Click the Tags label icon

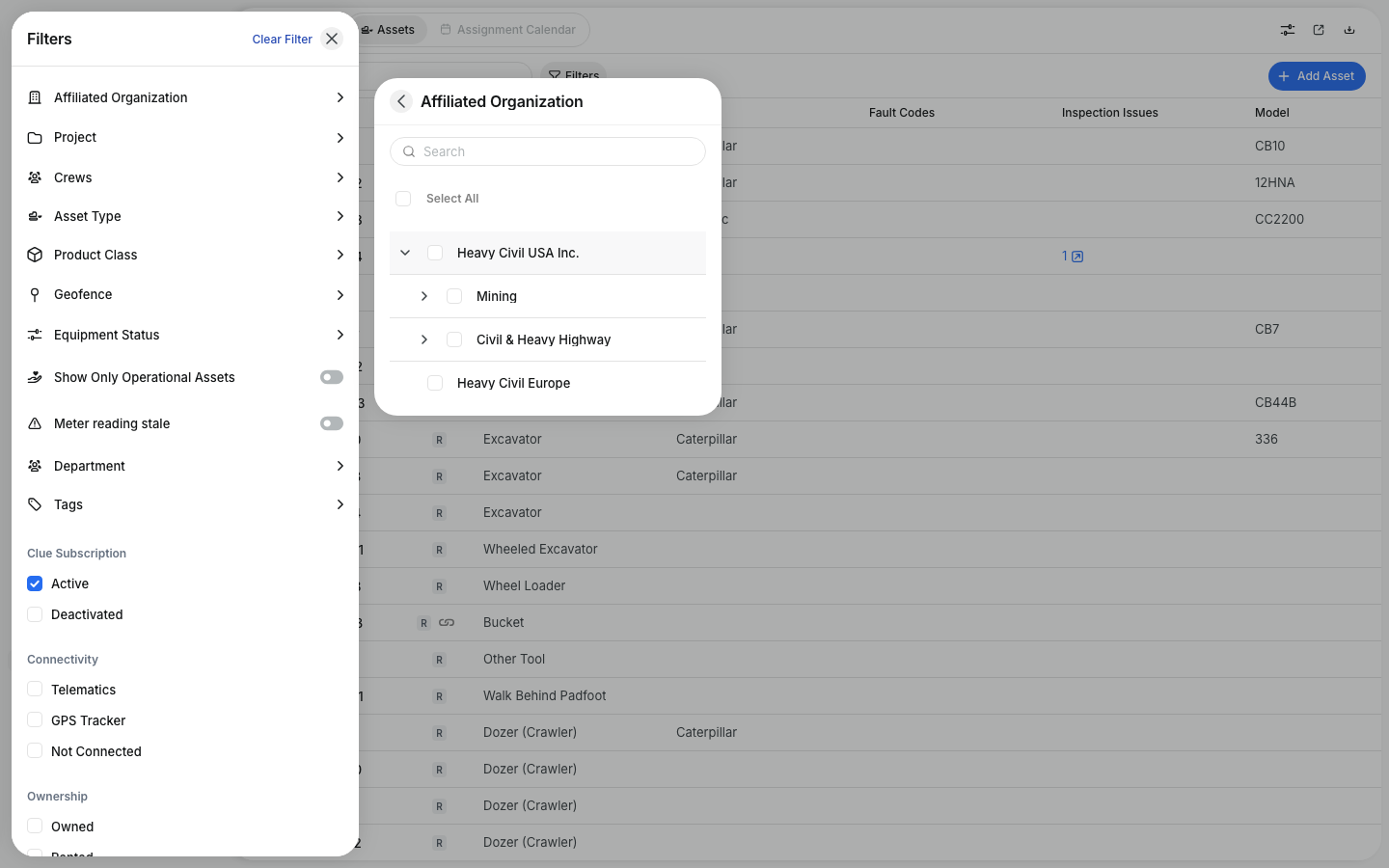[35, 504]
